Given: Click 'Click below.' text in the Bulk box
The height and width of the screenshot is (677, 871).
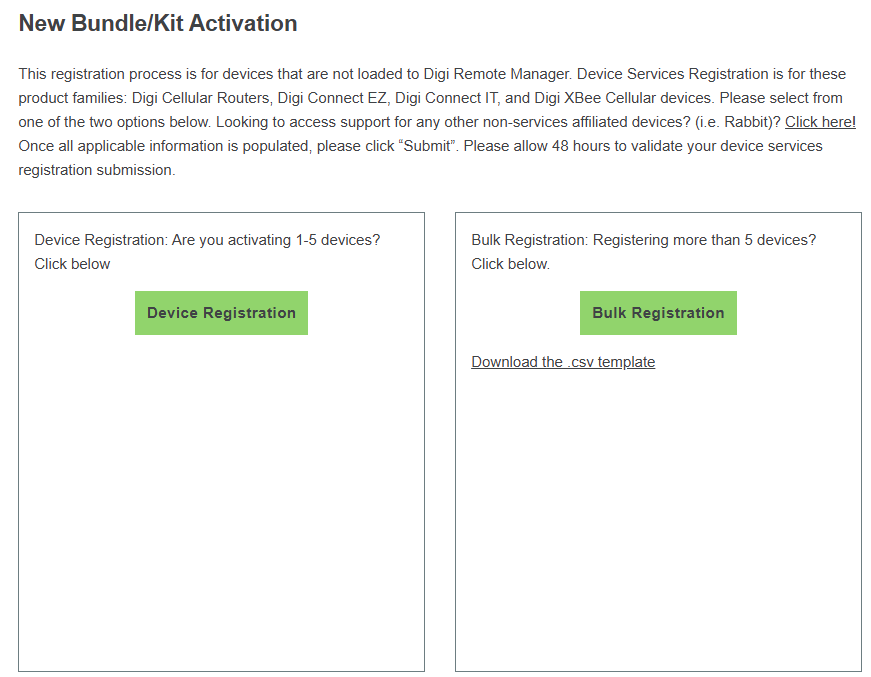Looking at the screenshot, I should pyautogui.click(x=510, y=264).
